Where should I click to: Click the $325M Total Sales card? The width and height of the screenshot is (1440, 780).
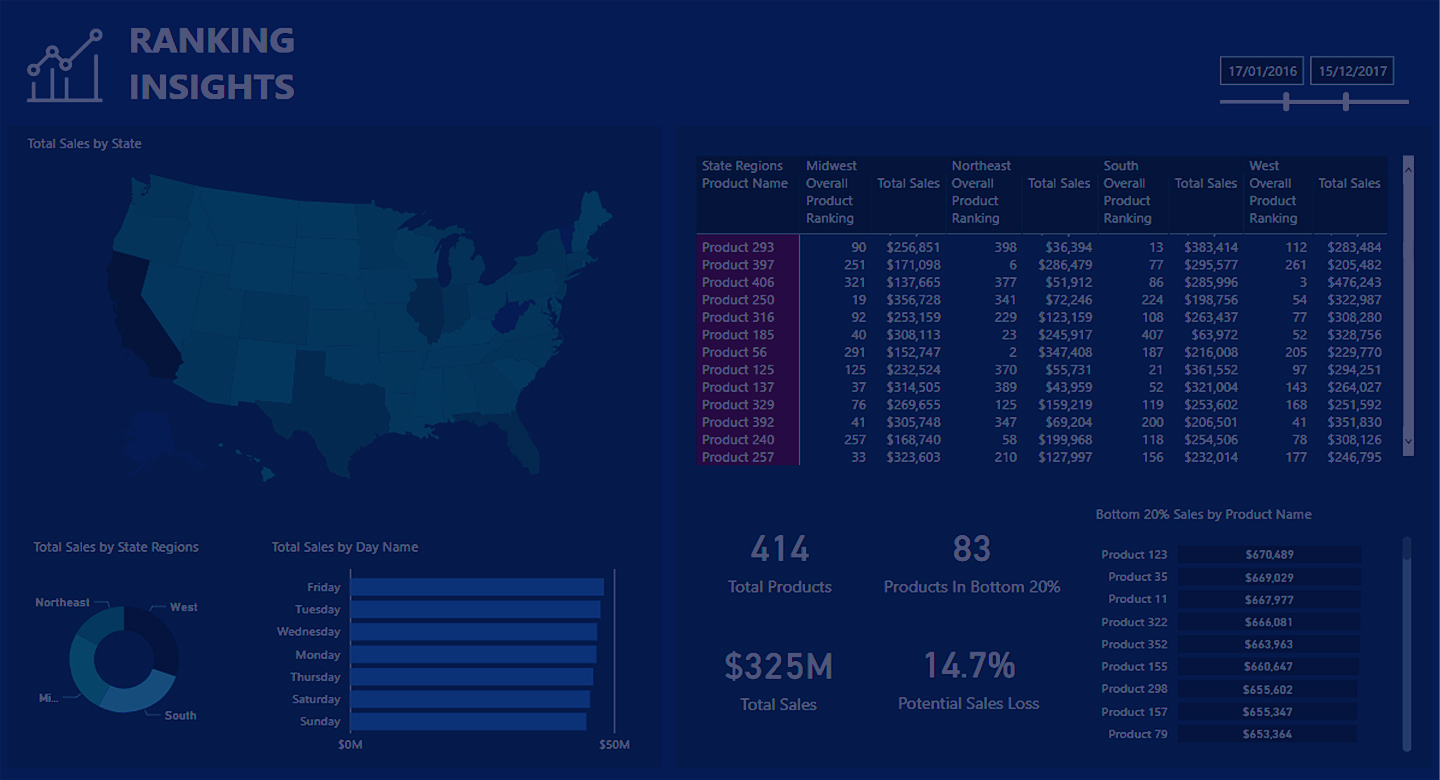[x=779, y=681]
